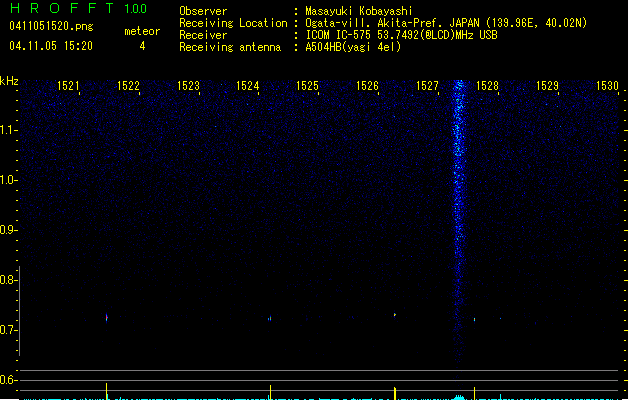Click the HROFFT 1.0.0 title text

tap(79, 8)
